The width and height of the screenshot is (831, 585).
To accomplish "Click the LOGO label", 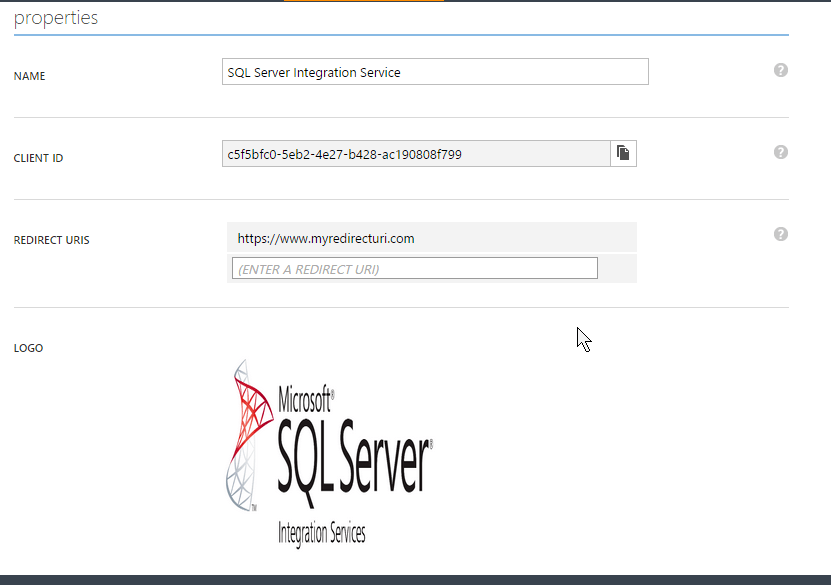I will pyautogui.click(x=29, y=348).
